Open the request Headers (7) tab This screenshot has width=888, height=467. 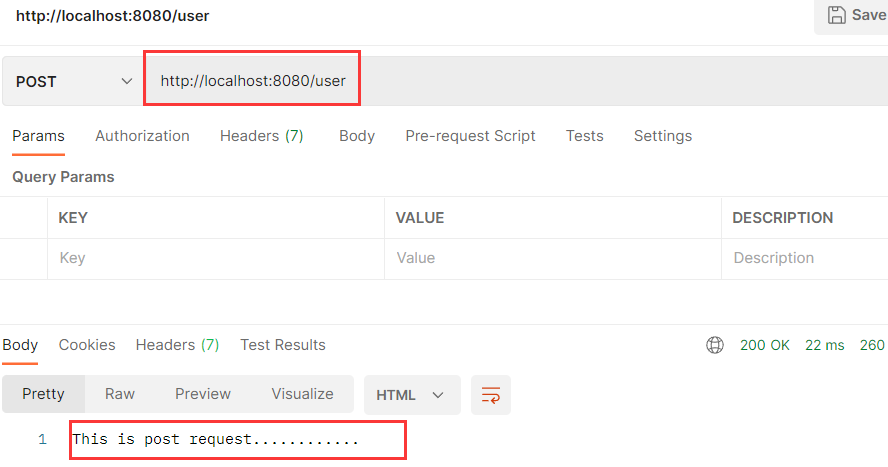[x=261, y=136]
